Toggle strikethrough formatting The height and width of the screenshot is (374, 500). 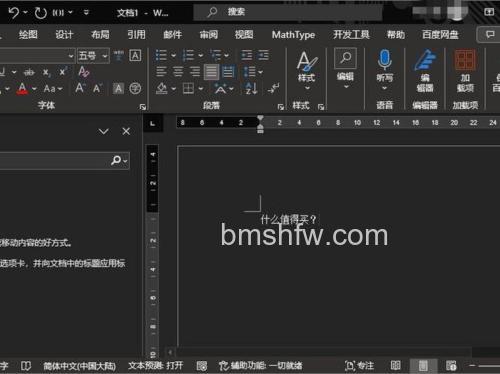pos(29,72)
